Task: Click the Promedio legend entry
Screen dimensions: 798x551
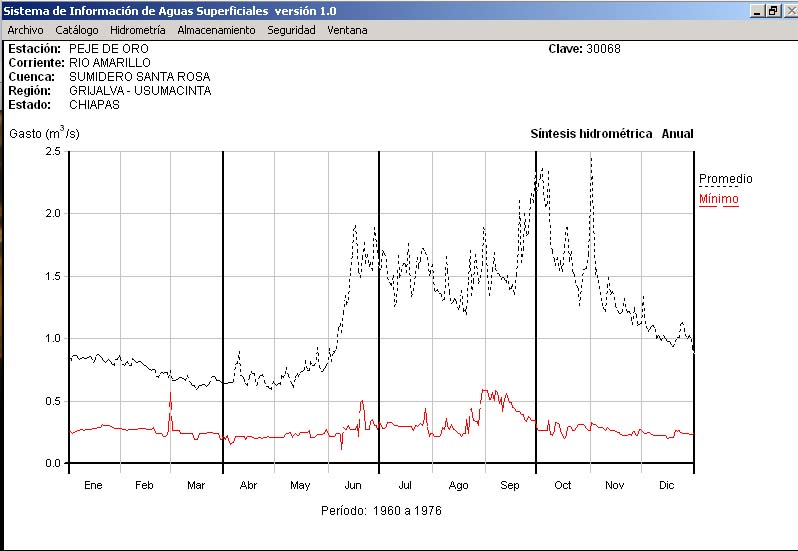Action: (725, 179)
